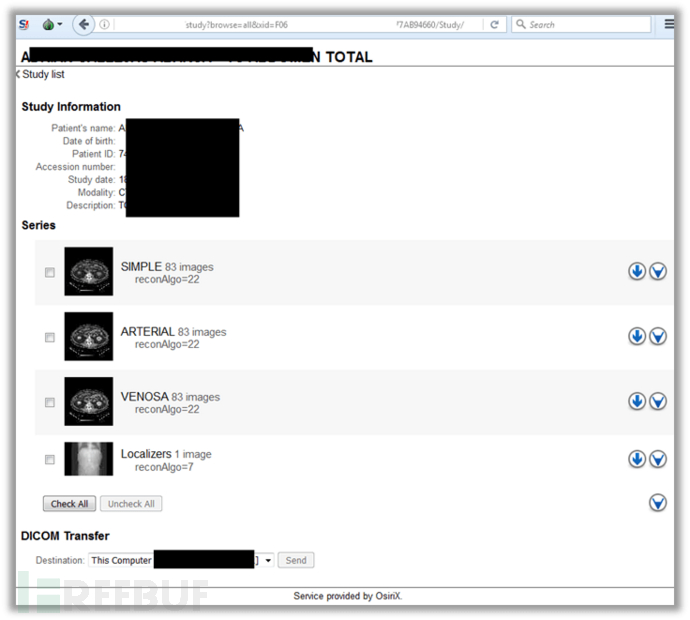This screenshot has width=690, height=620.
Task: Click the 'Modality:' label
Action: point(96,192)
